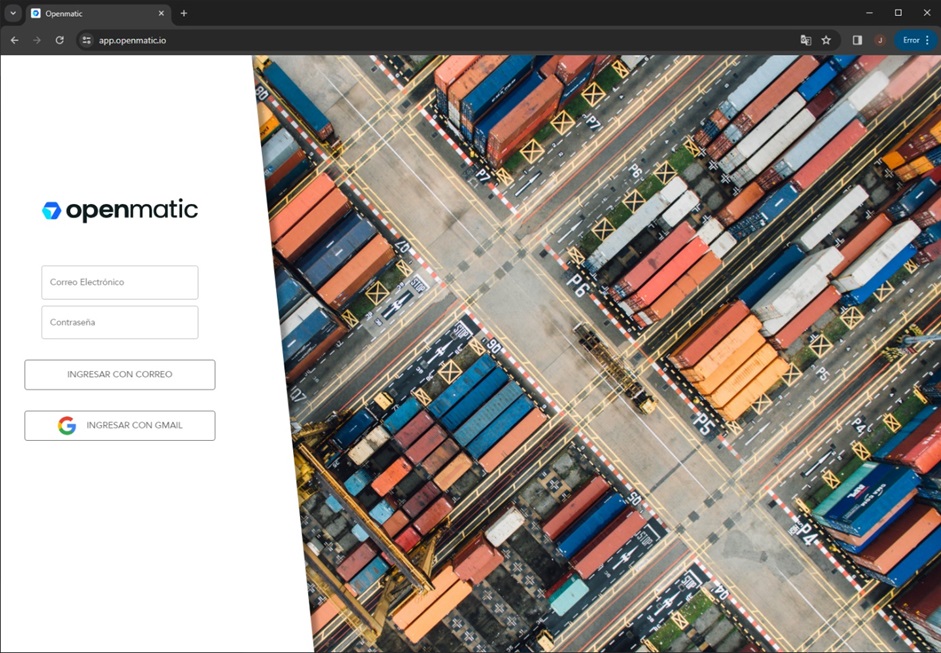Click the translate page icon in the address bar

(805, 40)
